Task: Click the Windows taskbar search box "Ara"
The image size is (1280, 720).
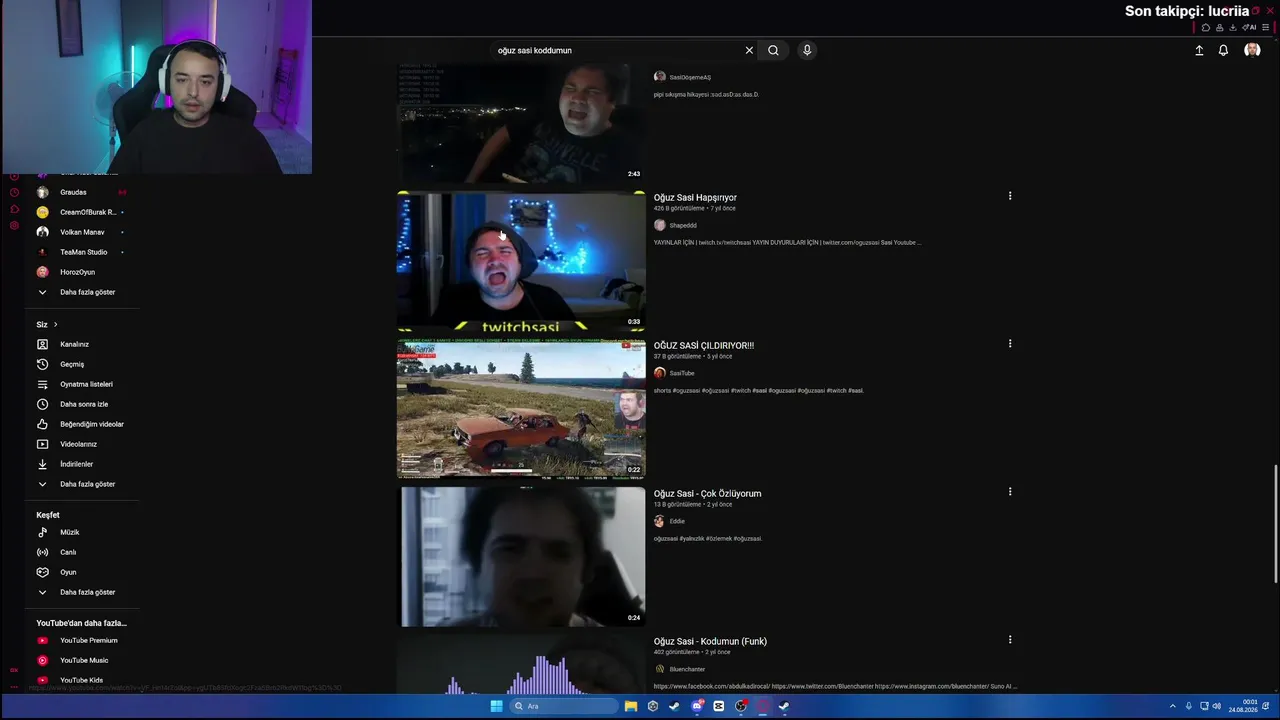Action: click(x=565, y=706)
